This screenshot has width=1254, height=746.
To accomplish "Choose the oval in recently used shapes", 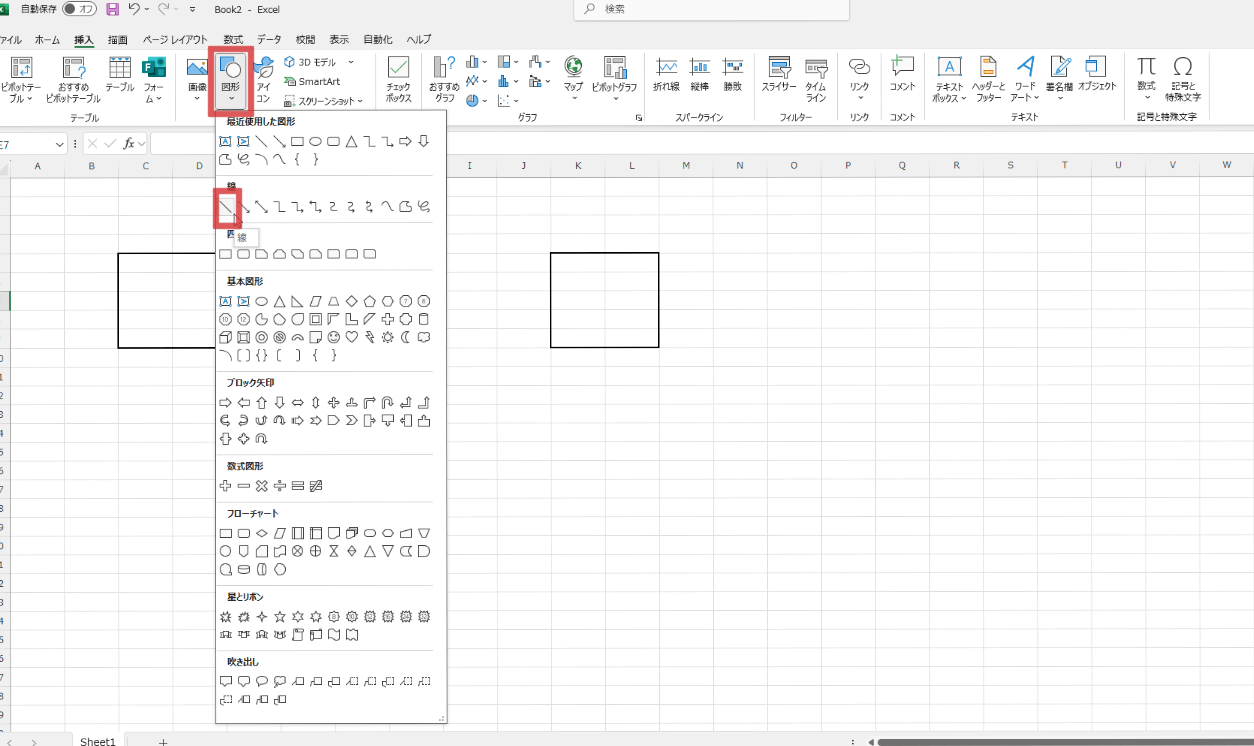I will pos(315,141).
